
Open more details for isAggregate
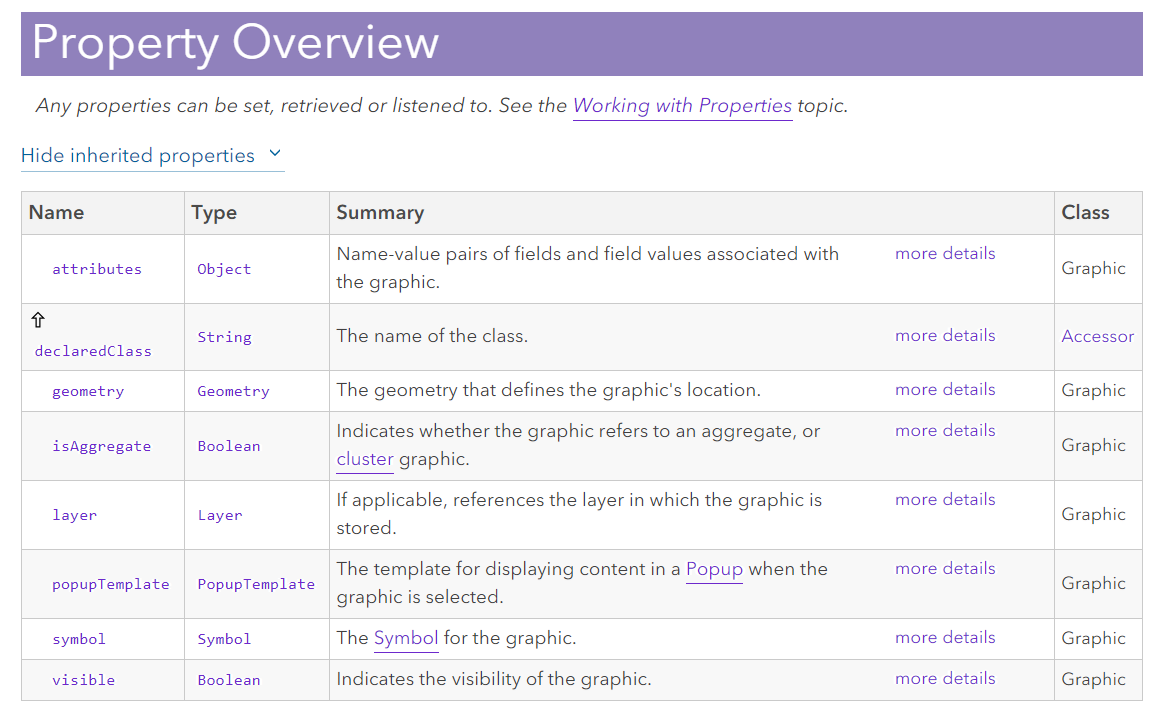(x=945, y=430)
